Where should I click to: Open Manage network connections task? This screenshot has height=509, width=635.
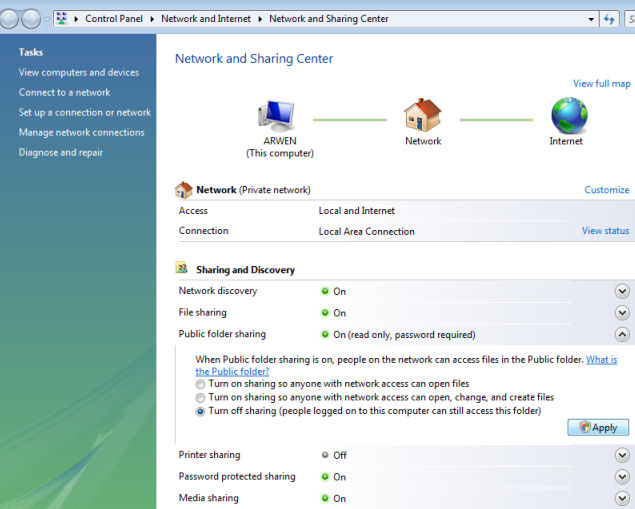pos(81,132)
